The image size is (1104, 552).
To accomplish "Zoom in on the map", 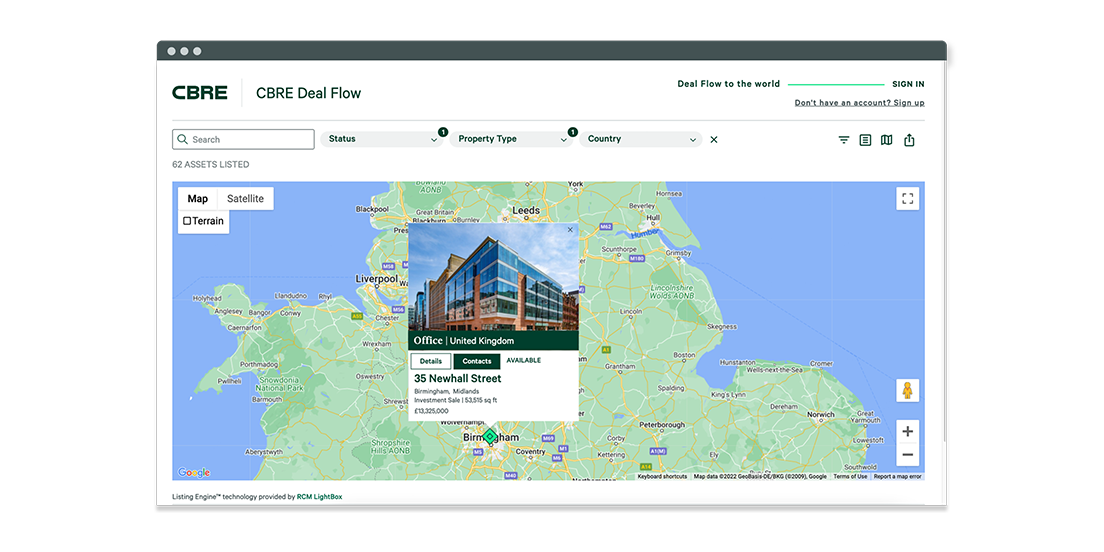I will (908, 431).
